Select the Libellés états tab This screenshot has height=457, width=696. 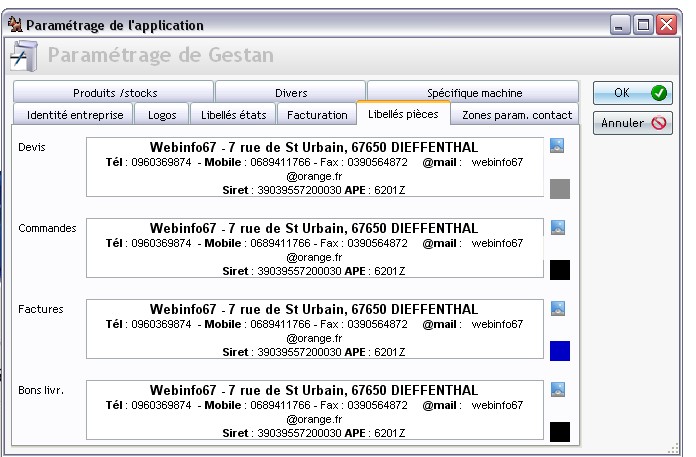pos(230,115)
